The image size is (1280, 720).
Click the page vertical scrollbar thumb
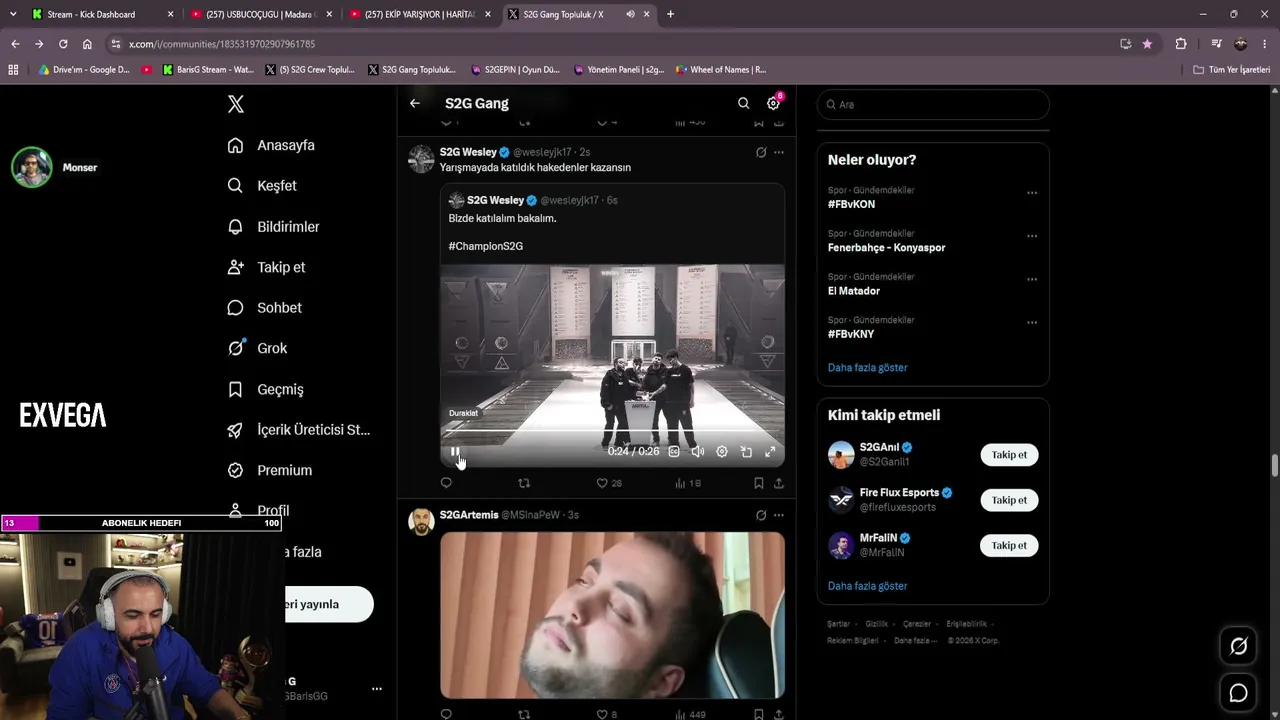coord(1274,466)
